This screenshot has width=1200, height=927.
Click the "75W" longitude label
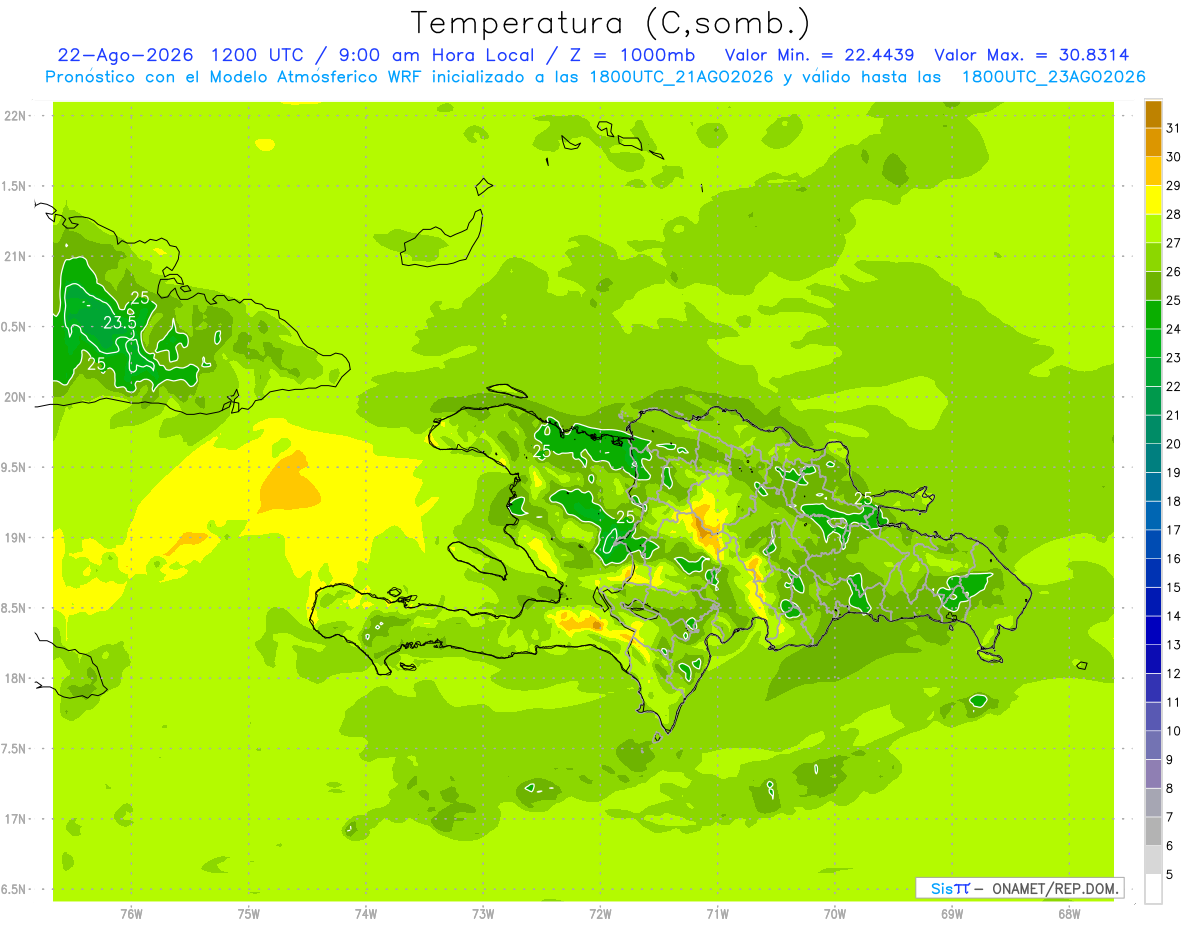[x=249, y=914]
